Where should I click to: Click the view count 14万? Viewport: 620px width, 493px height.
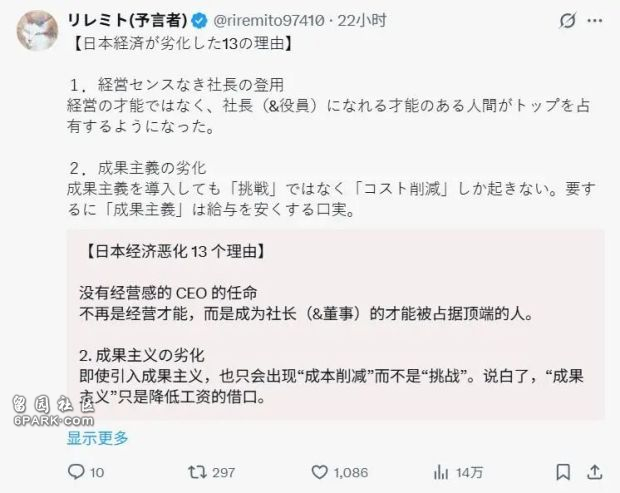pos(469,472)
